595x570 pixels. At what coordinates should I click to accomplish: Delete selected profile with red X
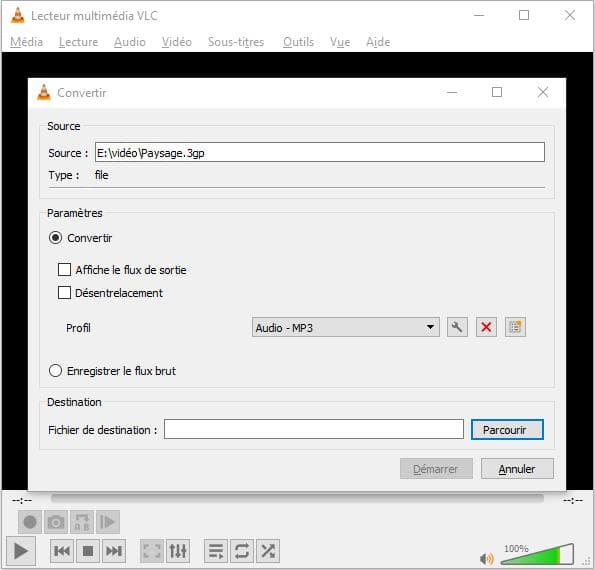486,327
